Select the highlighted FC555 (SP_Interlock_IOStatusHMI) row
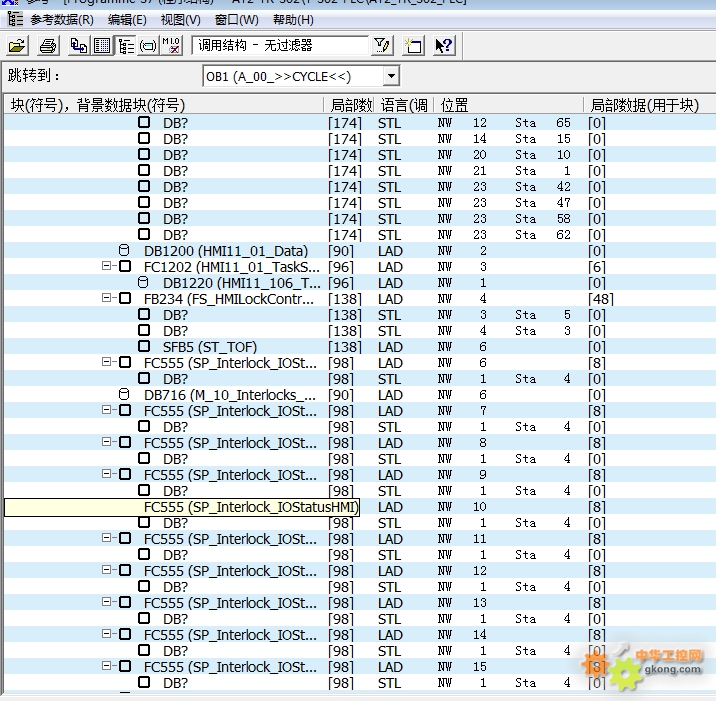This screenshot has width=716, height=701. point(182,507)
